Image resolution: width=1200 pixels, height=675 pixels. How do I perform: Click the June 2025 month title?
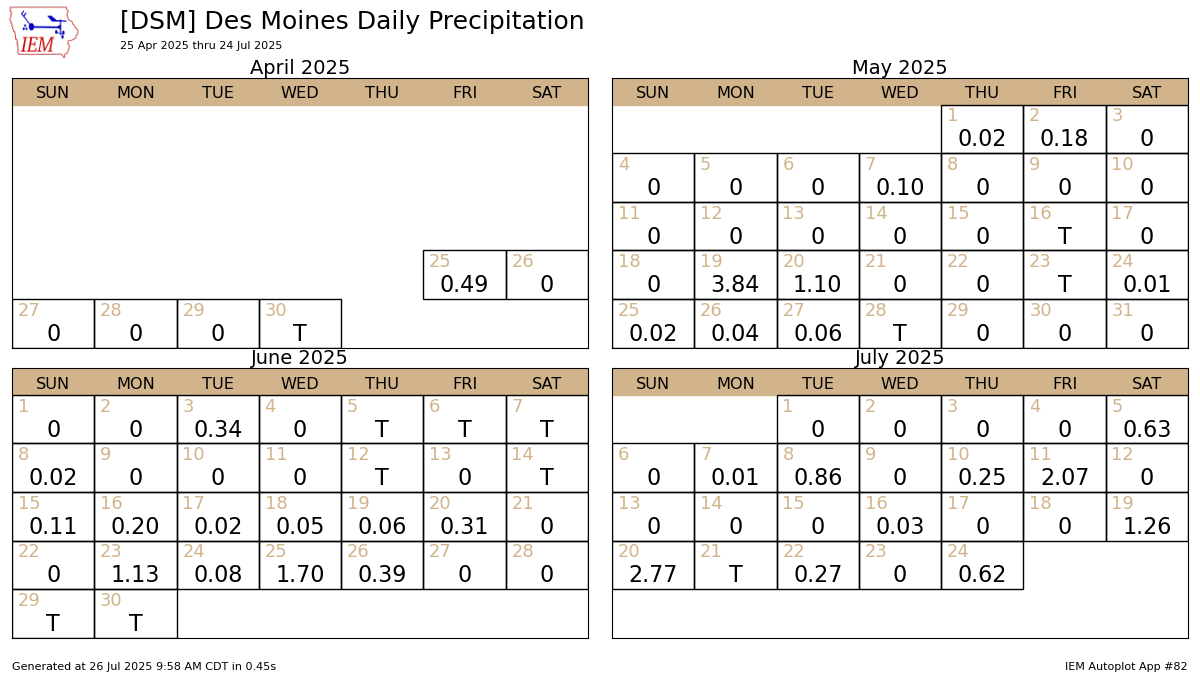point(300,358)
